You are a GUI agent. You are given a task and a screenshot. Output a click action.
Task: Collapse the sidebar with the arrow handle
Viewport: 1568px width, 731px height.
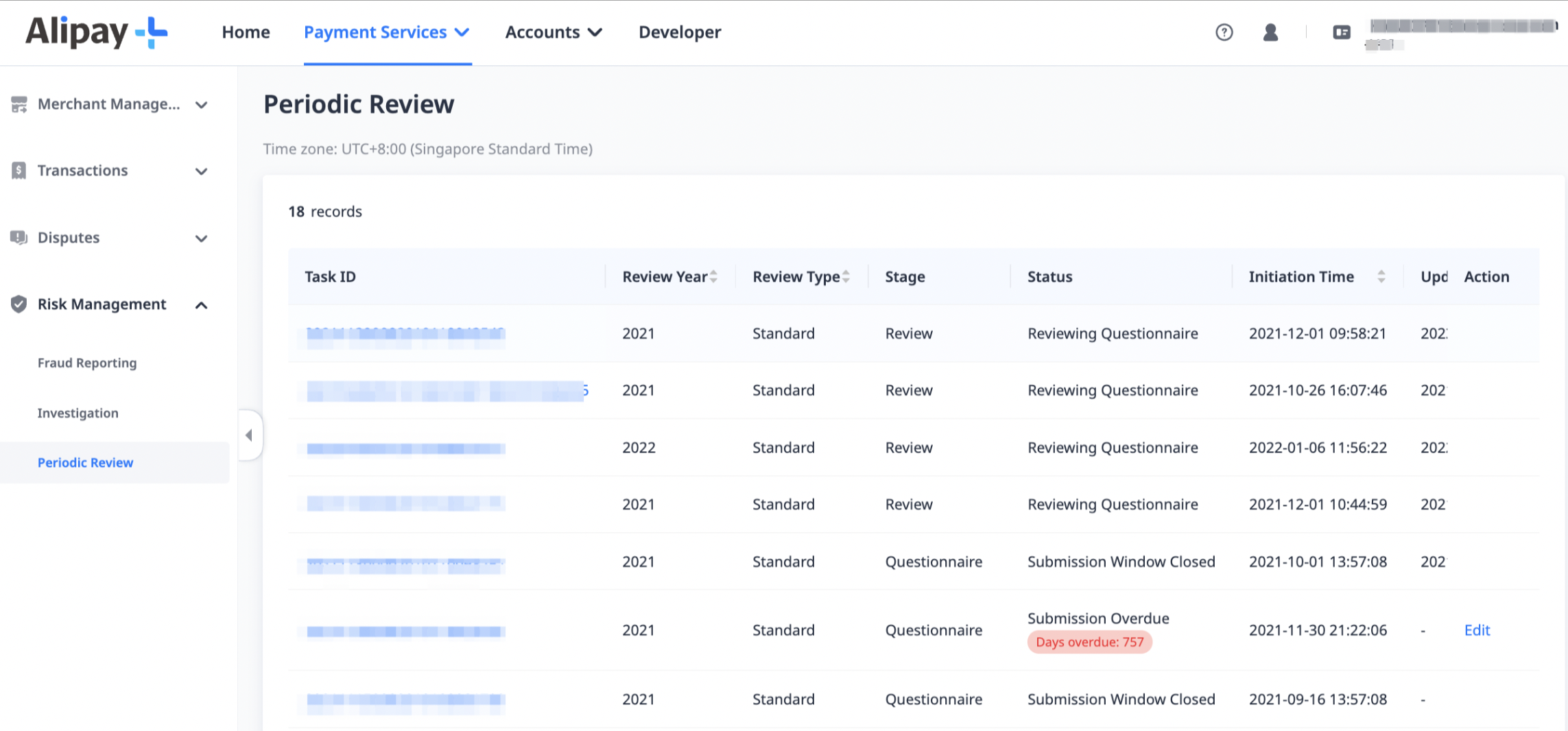249,435
